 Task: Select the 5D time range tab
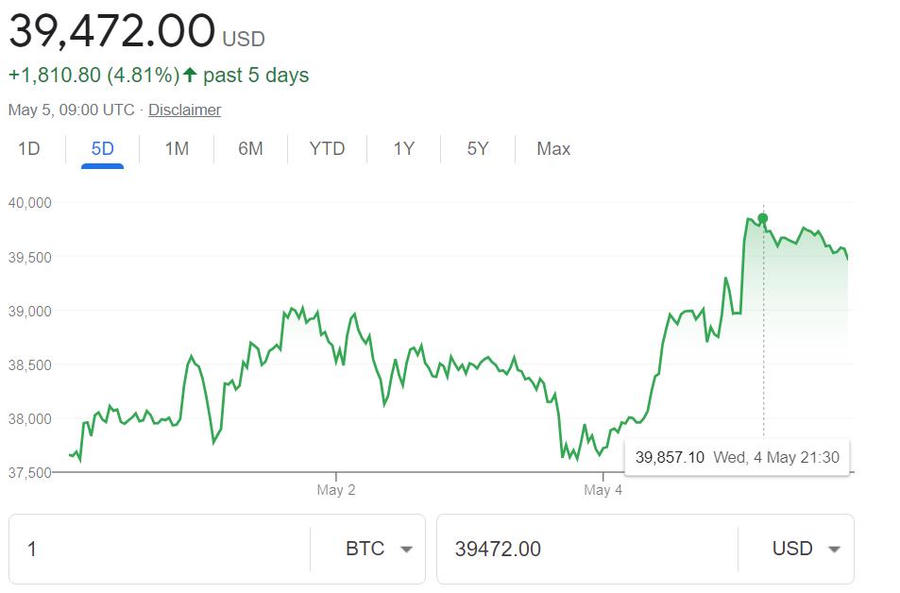(102, 149)
